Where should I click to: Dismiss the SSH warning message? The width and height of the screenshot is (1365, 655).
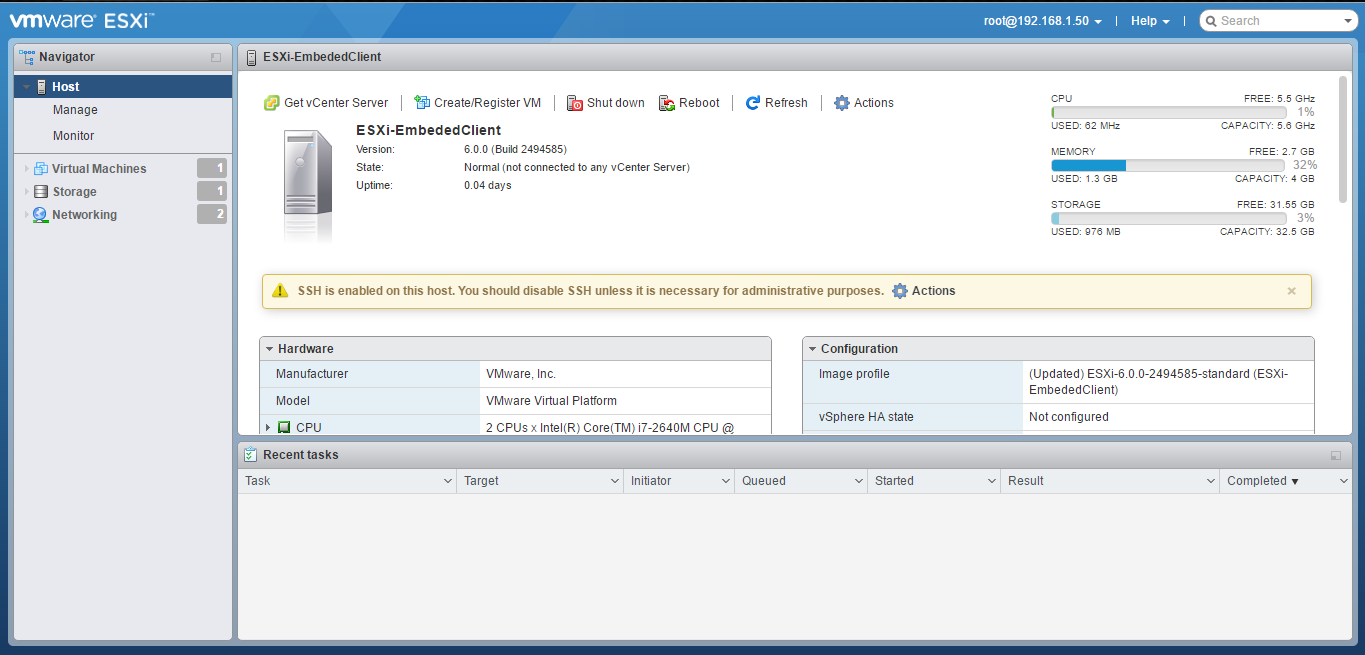point(1291,291)
